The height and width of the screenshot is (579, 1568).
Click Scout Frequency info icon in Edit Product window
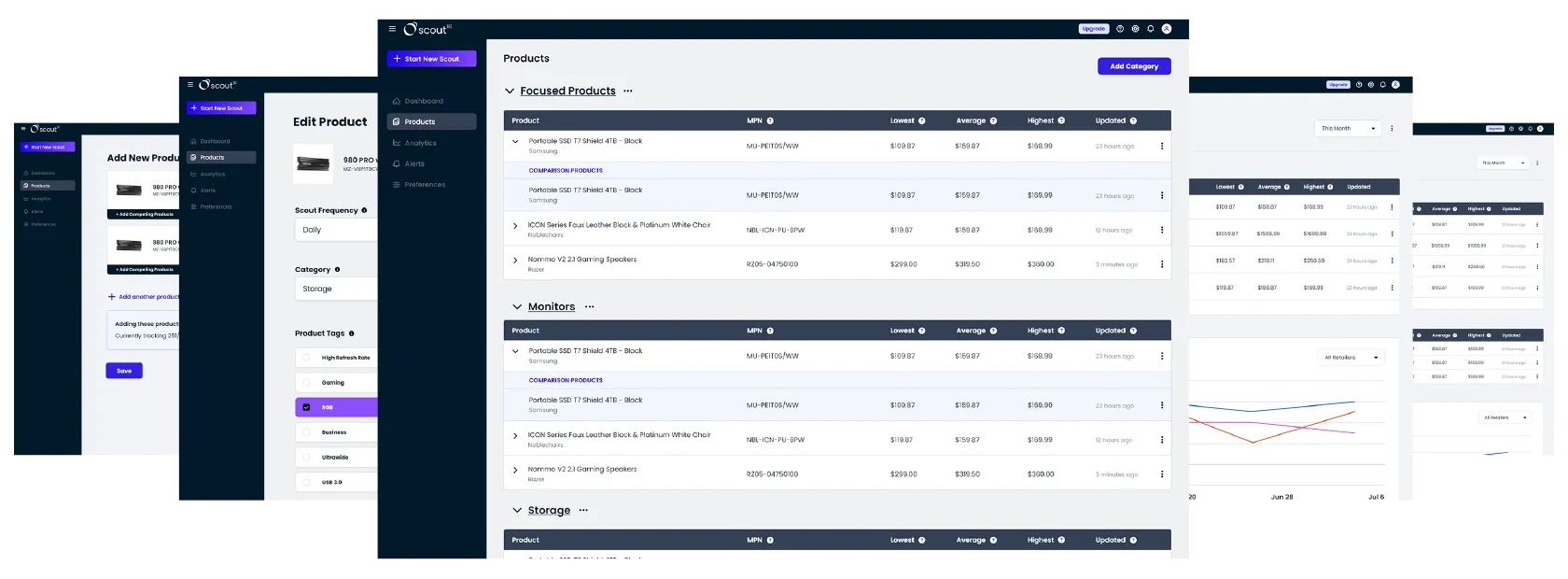click(x=364, y=210)
